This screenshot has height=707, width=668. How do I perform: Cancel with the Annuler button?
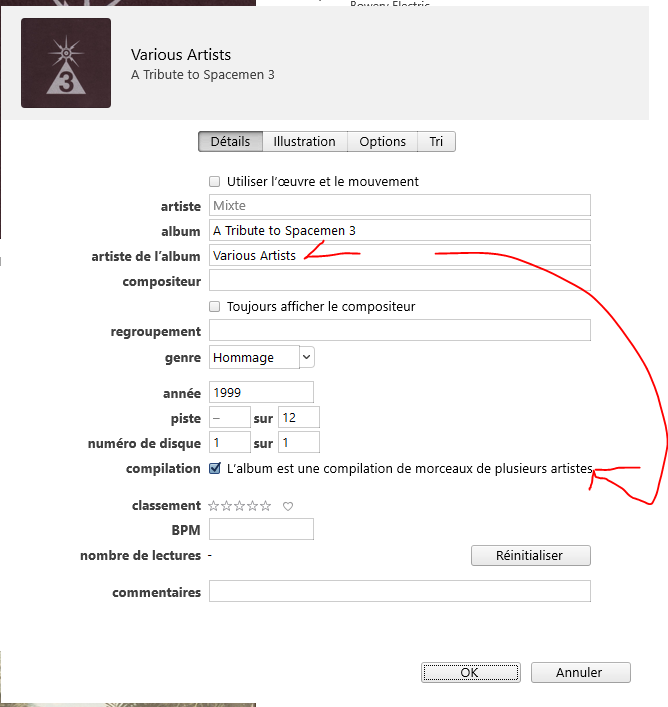[581, 672]
